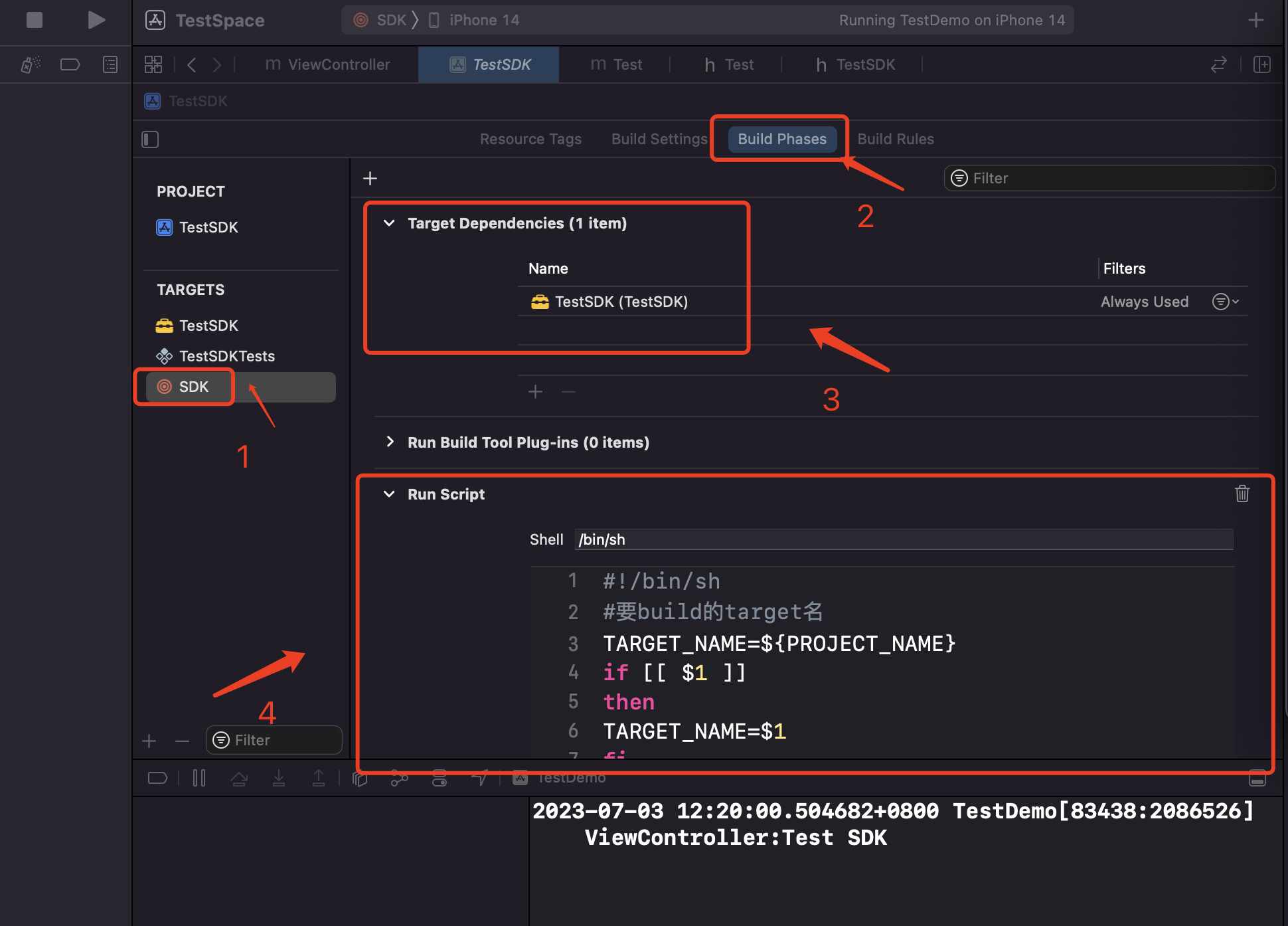Open the 'm Test' file tab

point(617,64)
